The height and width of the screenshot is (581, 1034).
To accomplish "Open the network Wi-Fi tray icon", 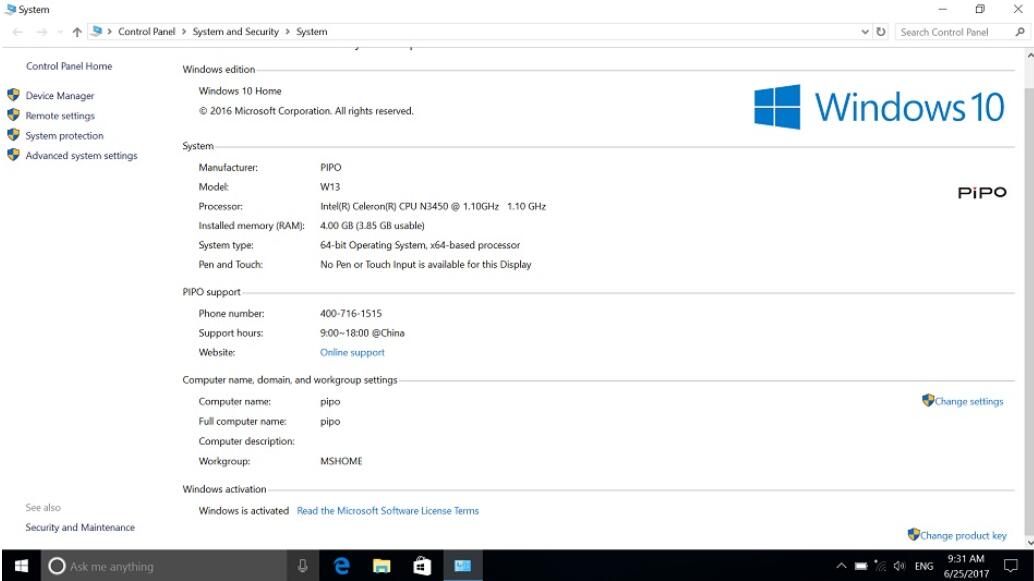I will [880, 566].
